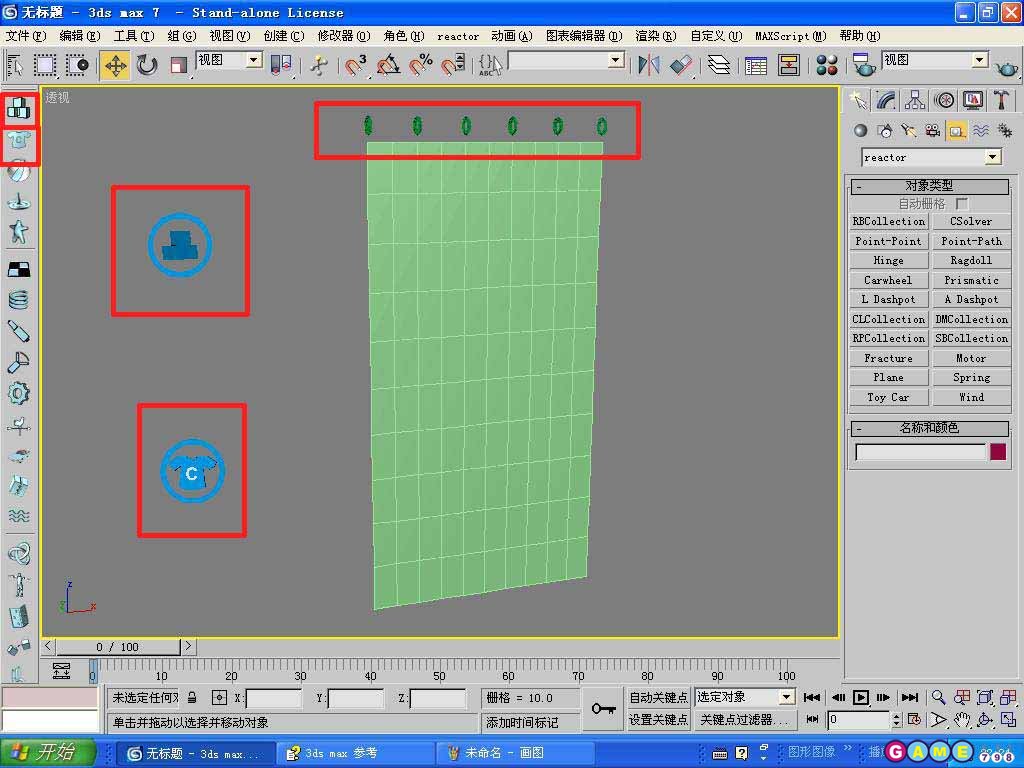Open the reactor menu in menu bar
The image size is (1024, 768).
(x=458, y=37)
